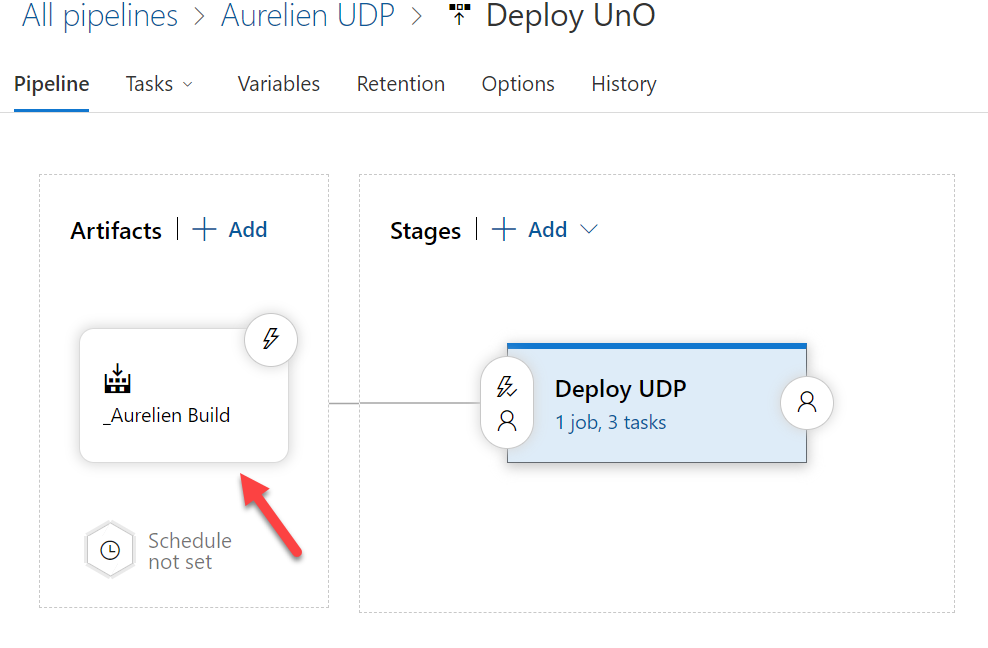988x648 pixels.
Task: Expand the Stages Add dropdown arrow
Action: coord(589,230)
